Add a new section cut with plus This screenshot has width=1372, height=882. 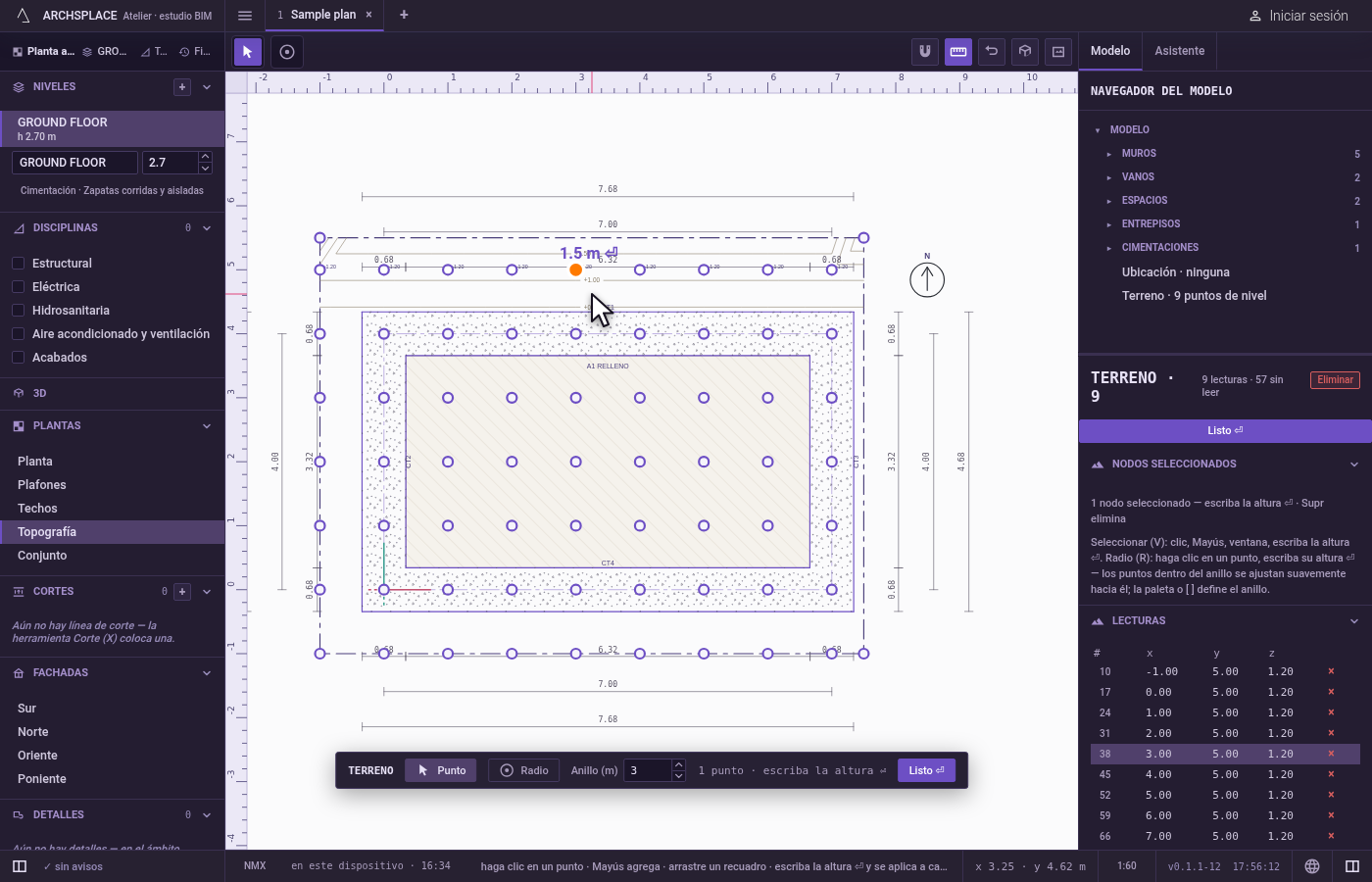tap(182, 592)
